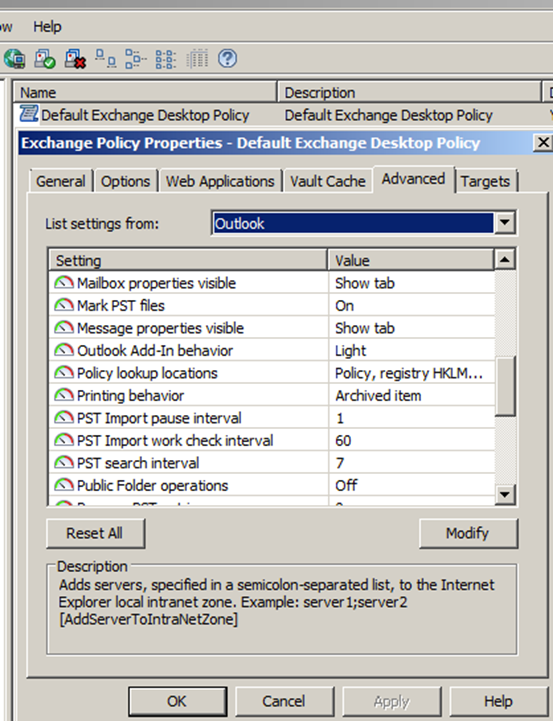
Task: Click gauge icon beside Message properties visible
Action: pos(64,327)
